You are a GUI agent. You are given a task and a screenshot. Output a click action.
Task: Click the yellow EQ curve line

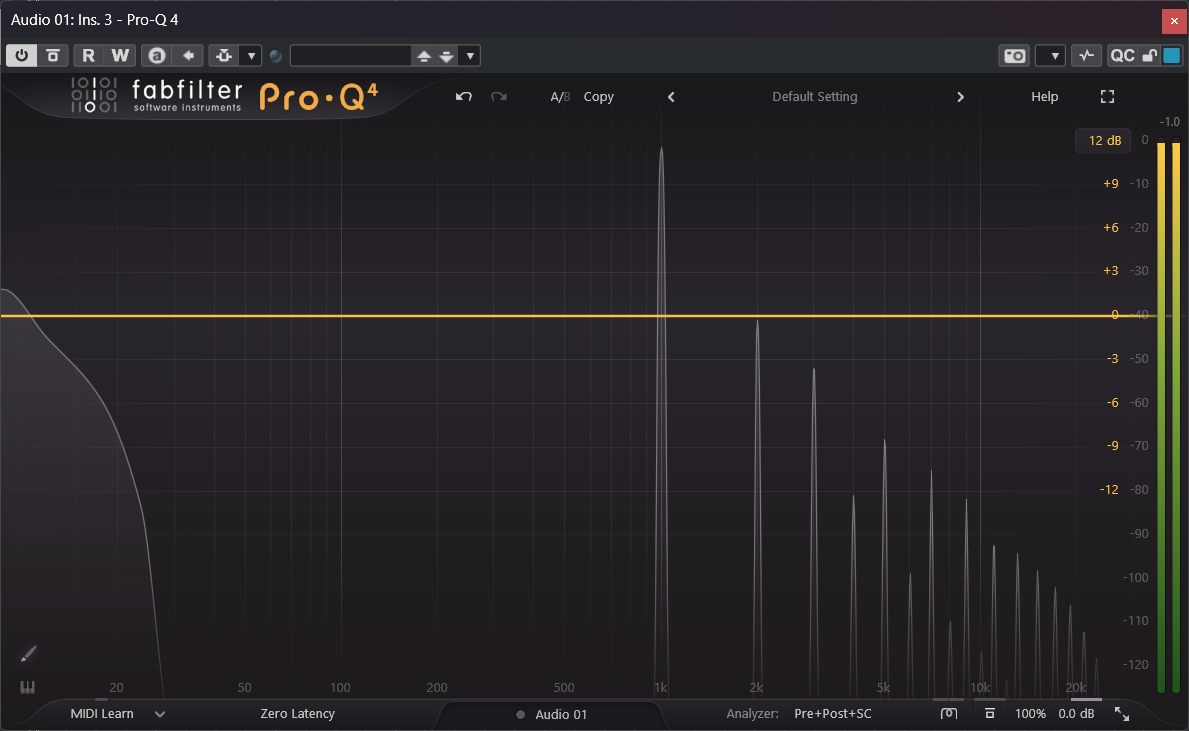pos(578,315)
